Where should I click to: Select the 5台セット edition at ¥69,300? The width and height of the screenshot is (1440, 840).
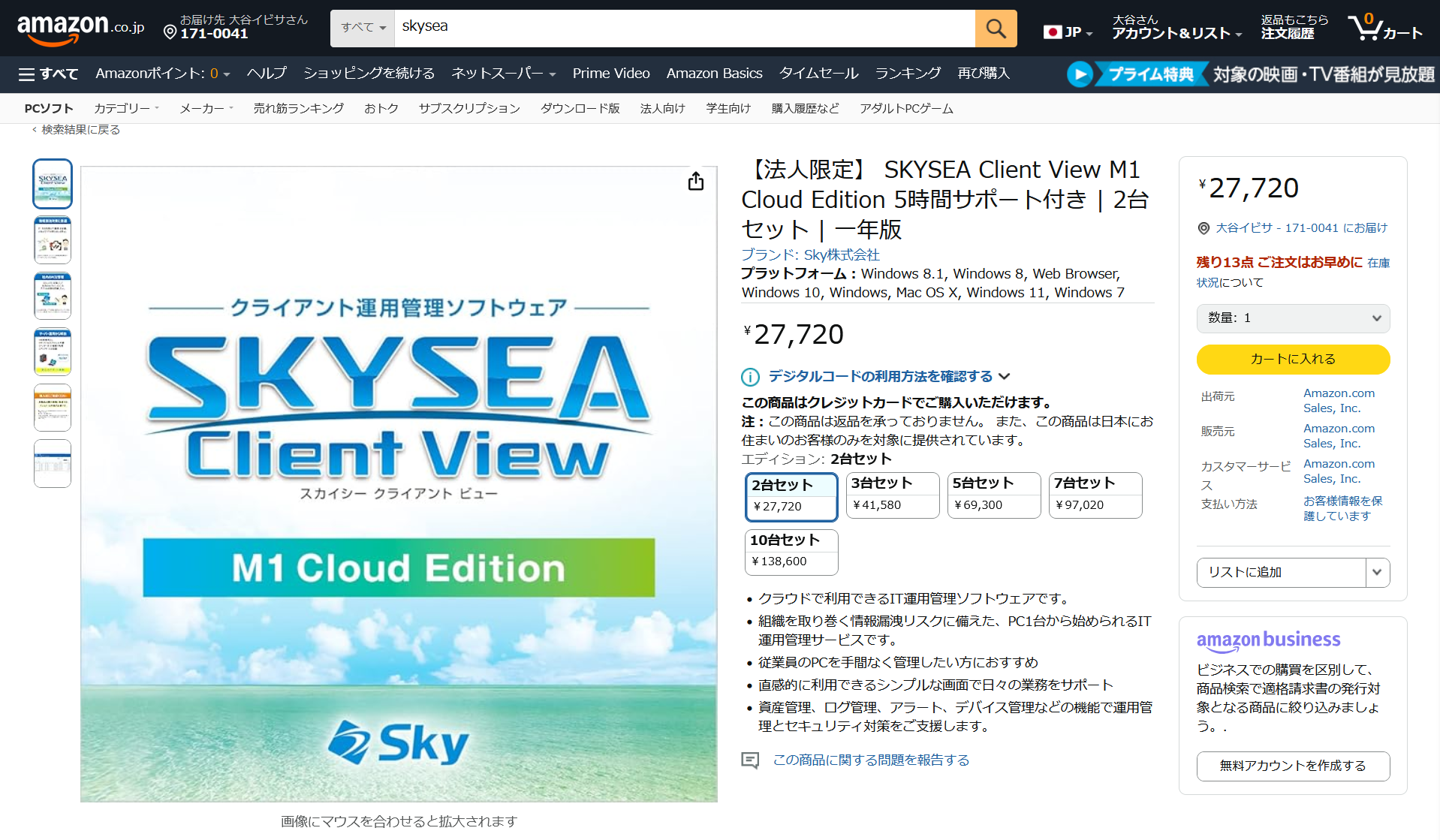coord(994,495)
